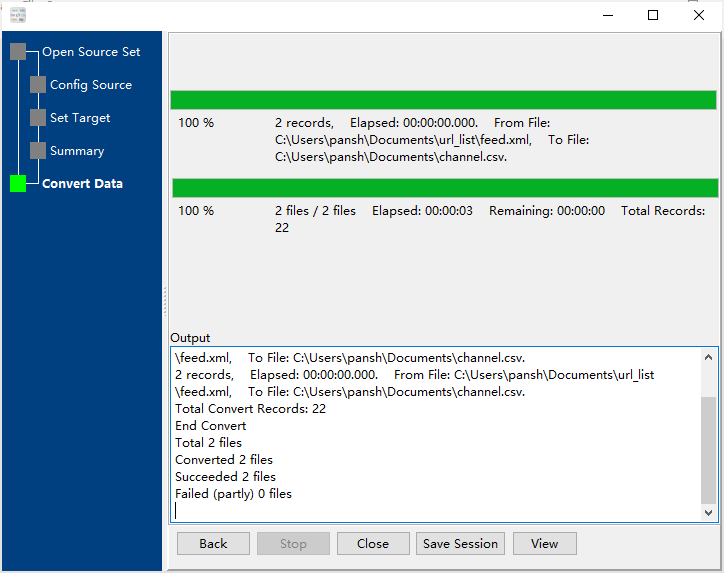The height and width of the screenshot is (573, 724).
Task: Open the Set Target step
Action: (80, 118)
